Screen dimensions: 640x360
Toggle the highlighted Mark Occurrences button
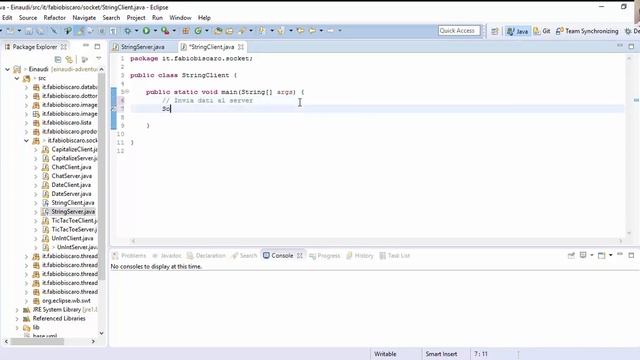(x=80, y=31)
